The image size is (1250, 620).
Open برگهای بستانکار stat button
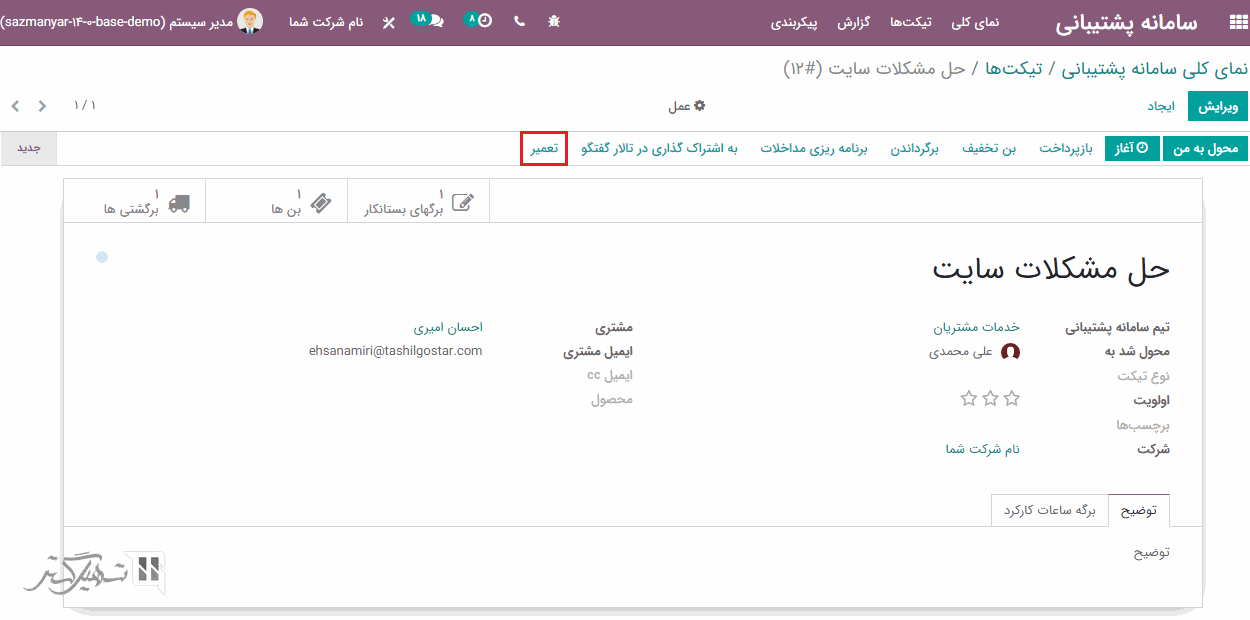[x=418, y=203]
